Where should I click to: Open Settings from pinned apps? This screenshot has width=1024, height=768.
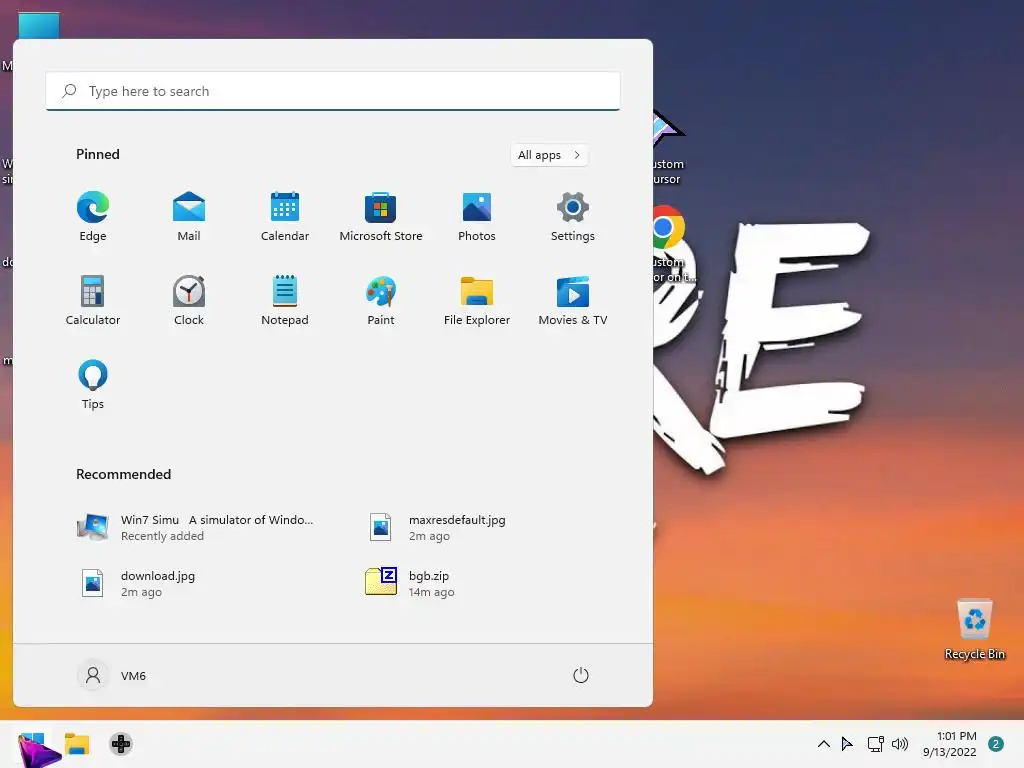coord(573,217)
